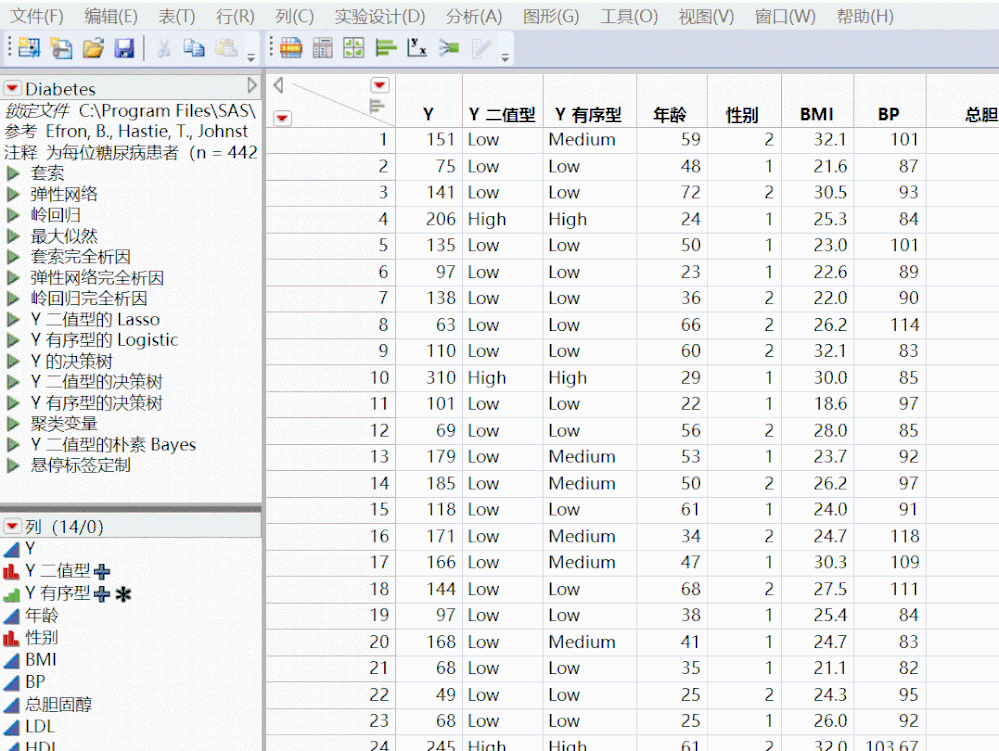This screenshot has height=751, width=999.
Task: Select the BMI column header
Action: tap(816, 115)
